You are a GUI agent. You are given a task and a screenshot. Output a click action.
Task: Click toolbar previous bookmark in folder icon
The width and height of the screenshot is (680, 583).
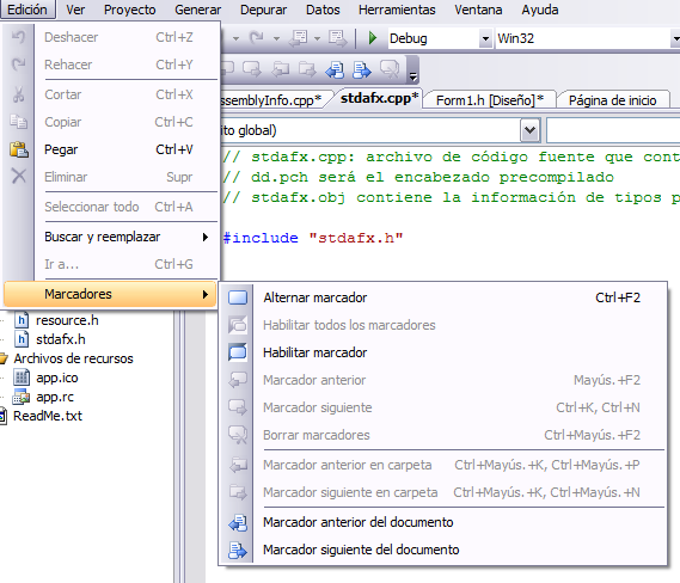click(280, 69)
